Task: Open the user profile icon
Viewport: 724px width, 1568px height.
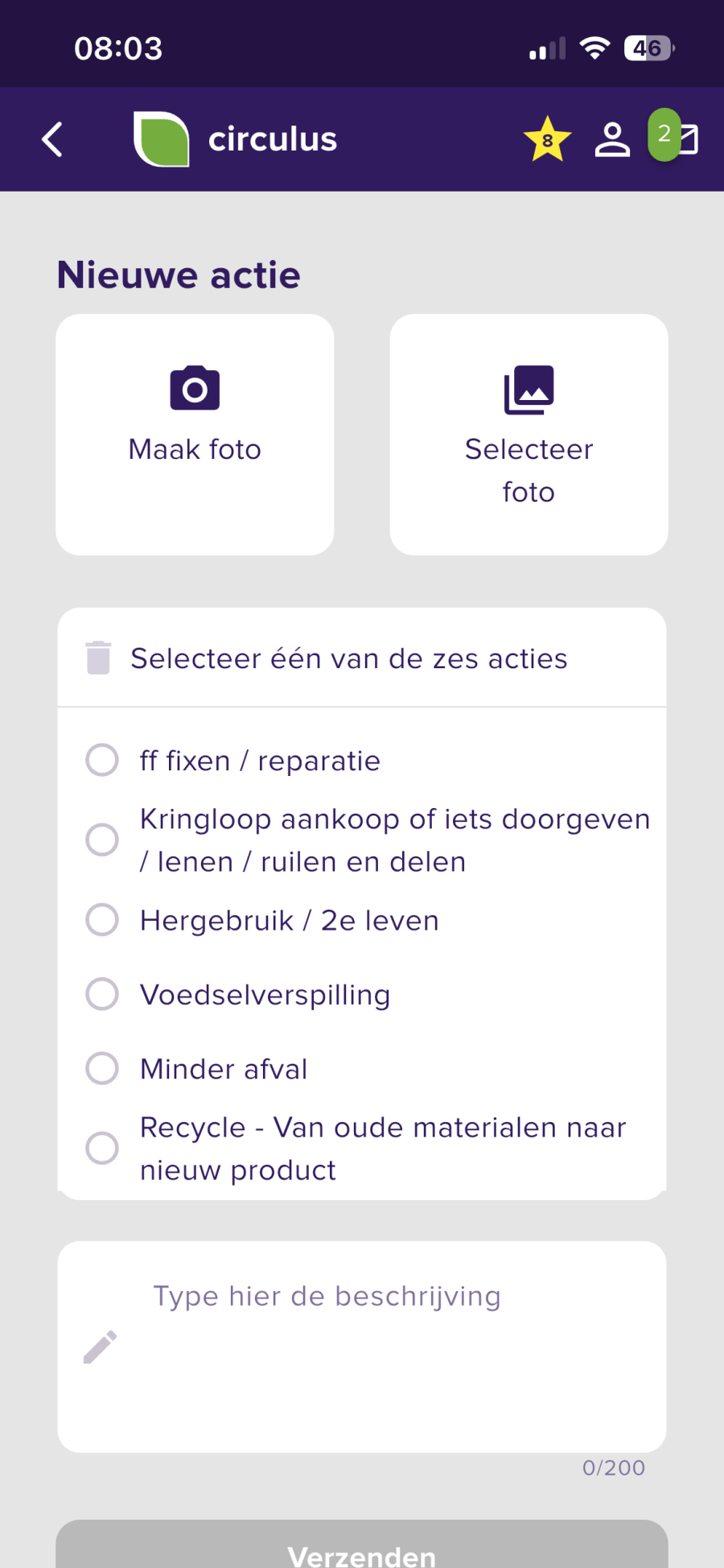Action: click(612, 139)
